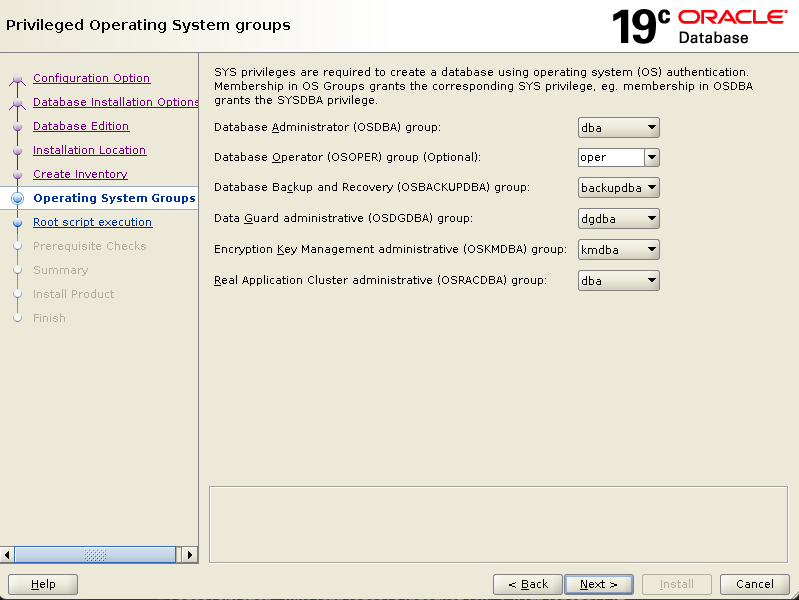
Task: Click the Root script execution step marker icon
Action: pos(17,223)
